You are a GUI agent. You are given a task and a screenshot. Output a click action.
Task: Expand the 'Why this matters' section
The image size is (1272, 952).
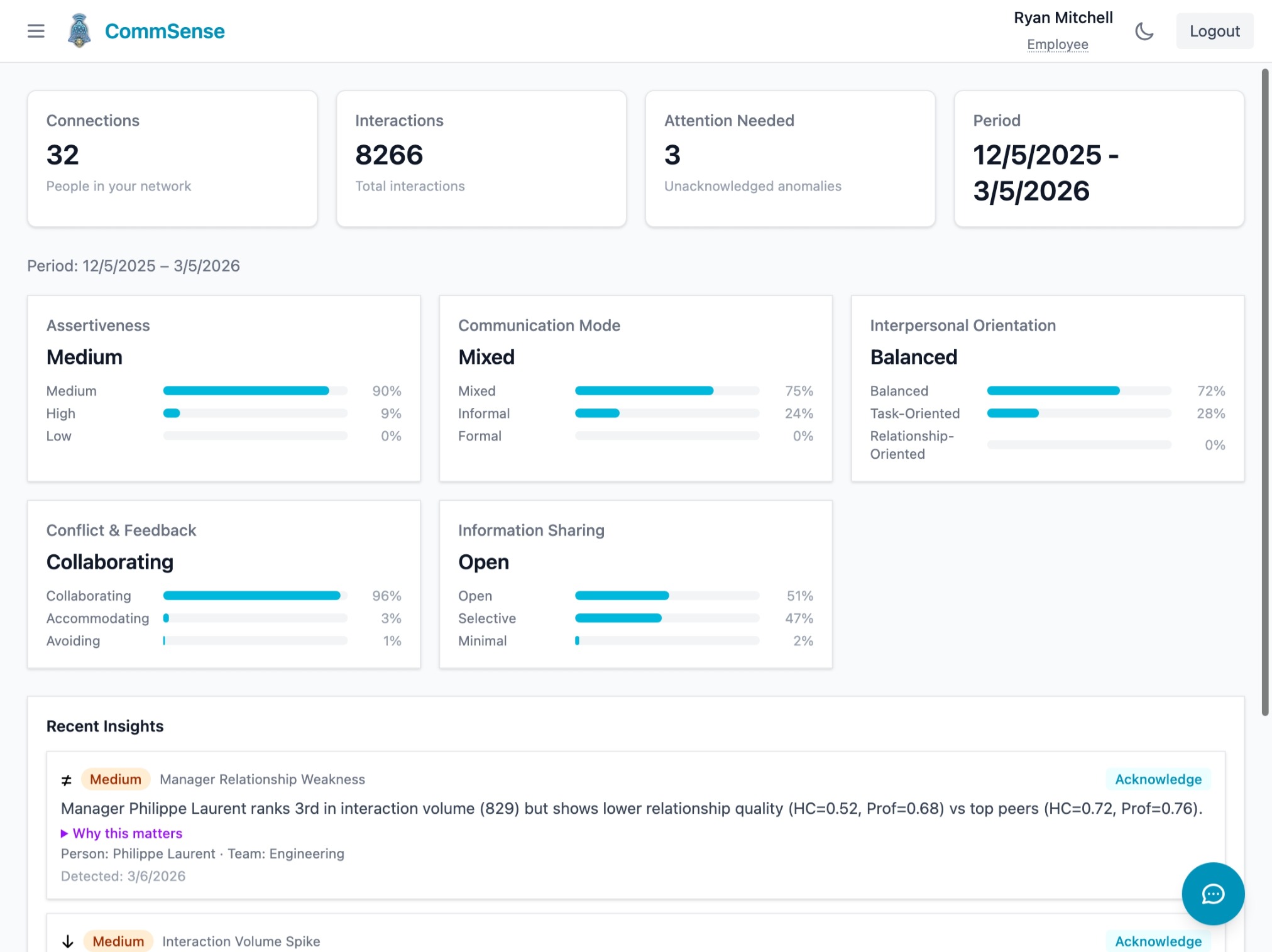pyautogui.click(x=122, y=833)
